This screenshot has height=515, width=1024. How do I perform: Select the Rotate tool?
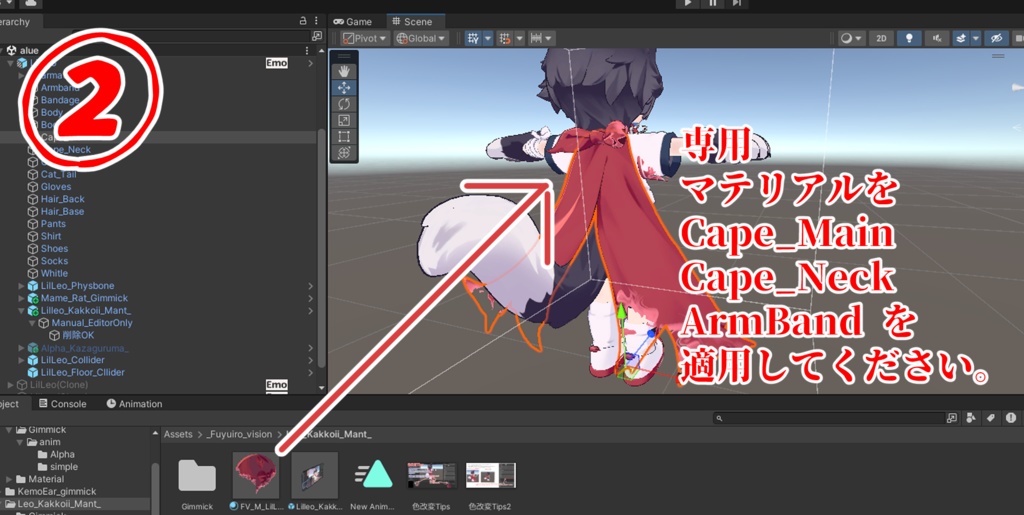point(344,104)
